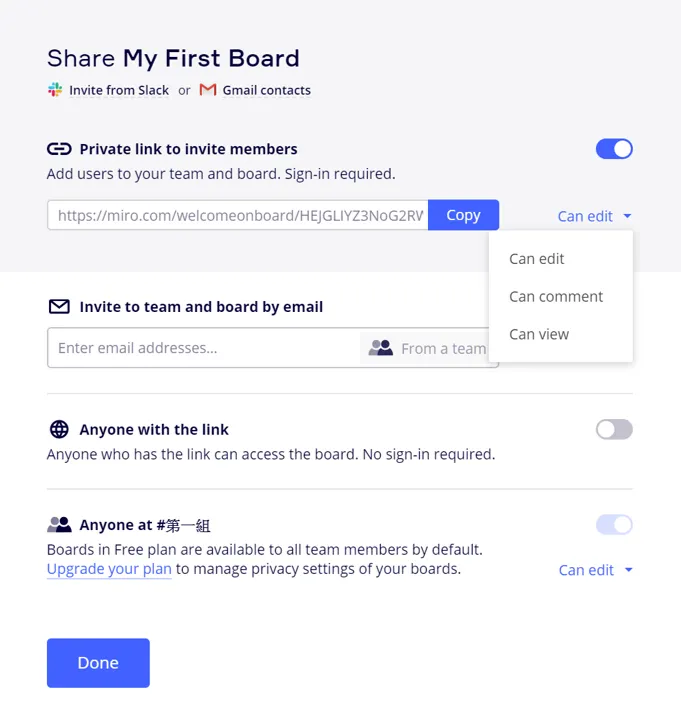
Task: Click the people icon in From a team
Action: (x=380, y=348)
